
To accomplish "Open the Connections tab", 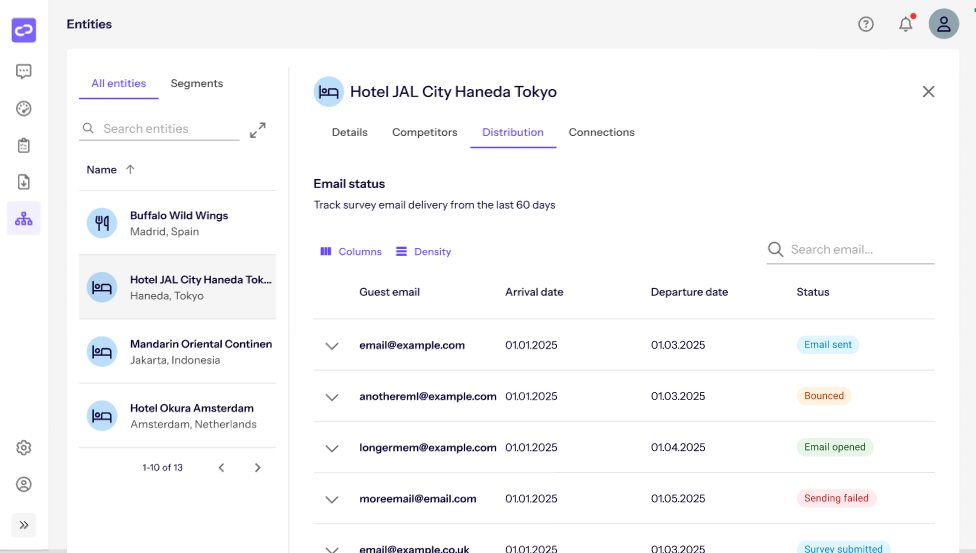I will (601, 132).
